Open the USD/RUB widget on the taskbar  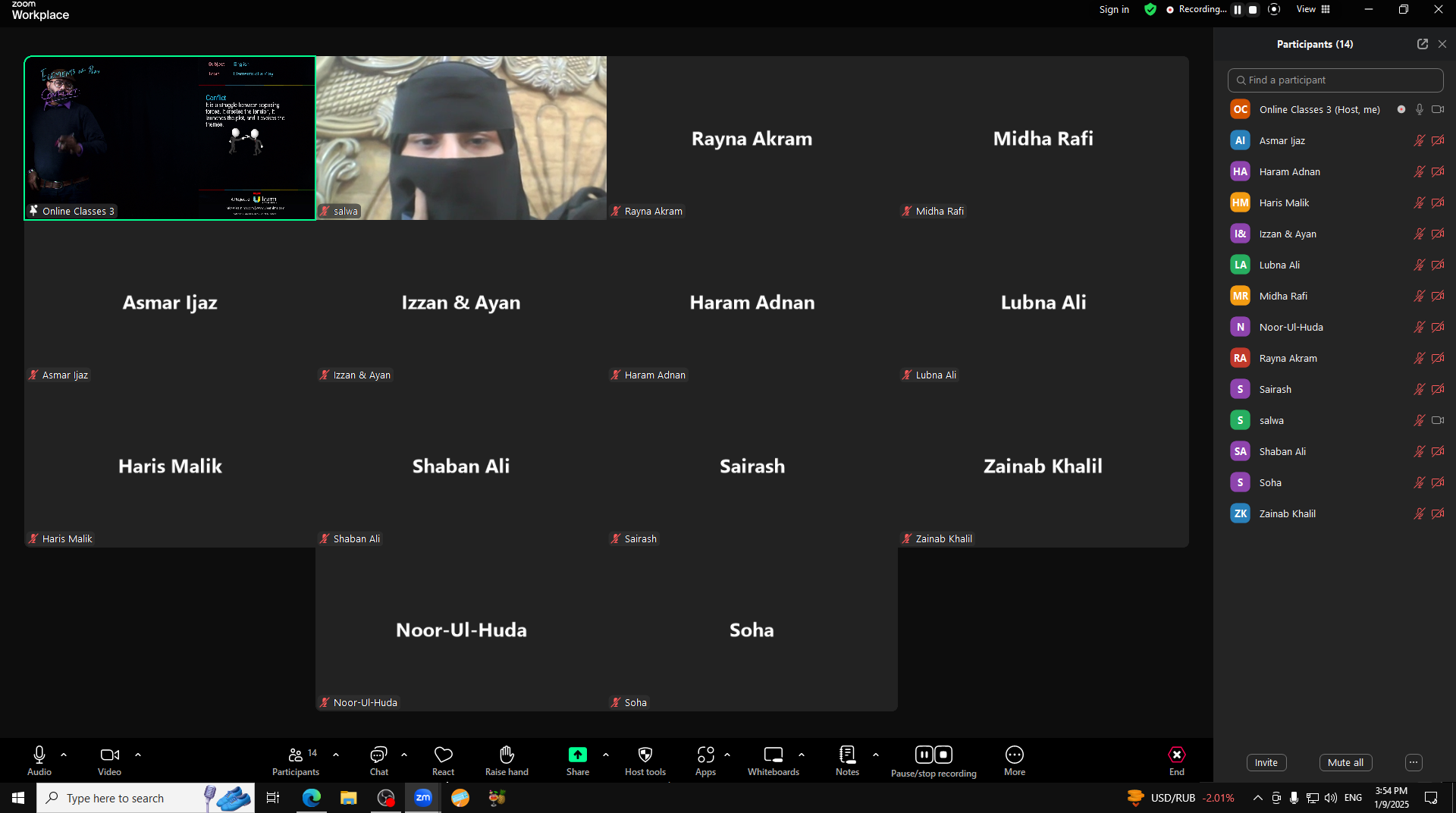pyautogui.click(x=1180, y=798)
